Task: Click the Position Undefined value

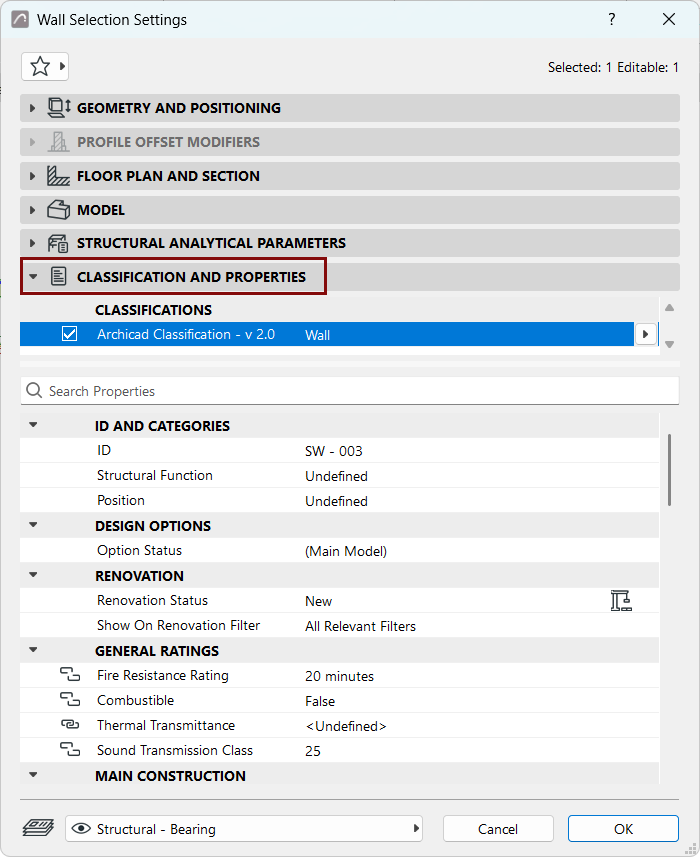Action: click(x=336, y=501)
